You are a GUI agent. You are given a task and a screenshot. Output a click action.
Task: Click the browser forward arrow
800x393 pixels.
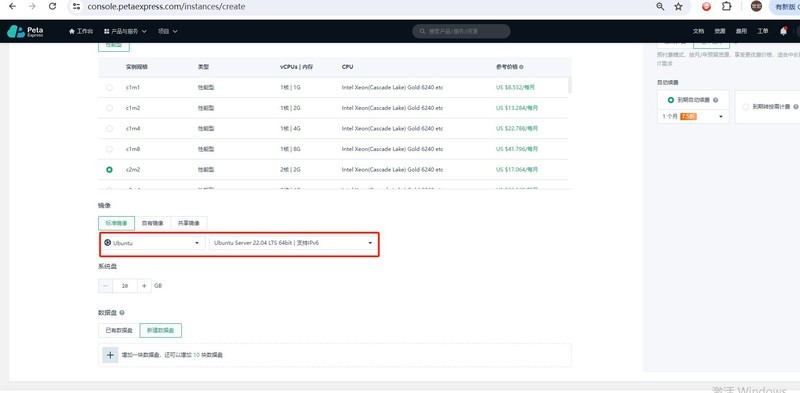pyautogui.click(x=32, y=7)
